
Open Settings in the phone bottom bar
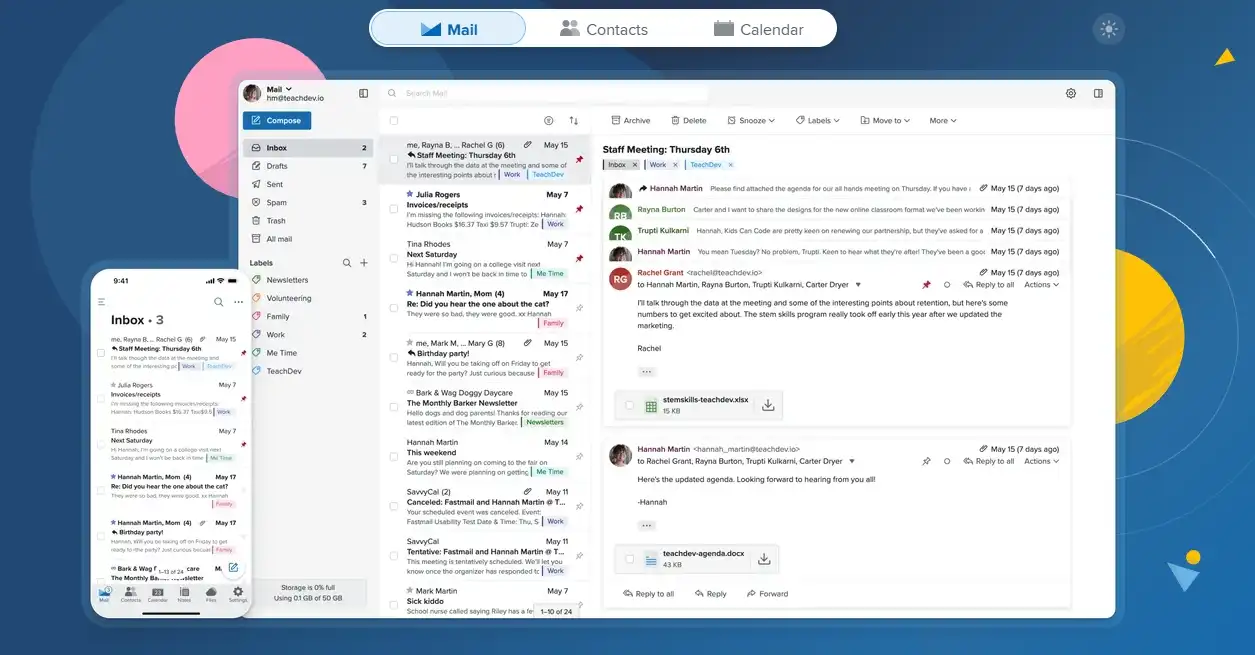237,594
